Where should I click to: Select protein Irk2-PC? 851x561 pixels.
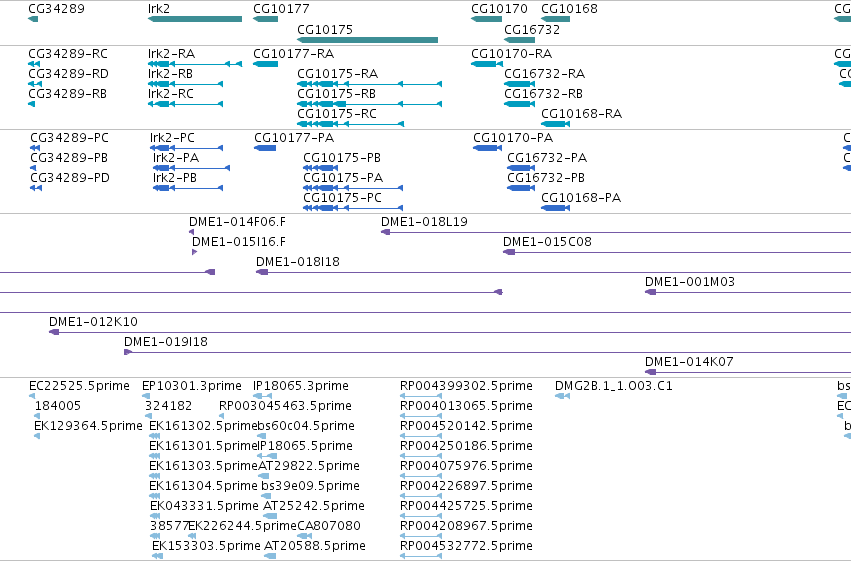[x=172, y=138]
